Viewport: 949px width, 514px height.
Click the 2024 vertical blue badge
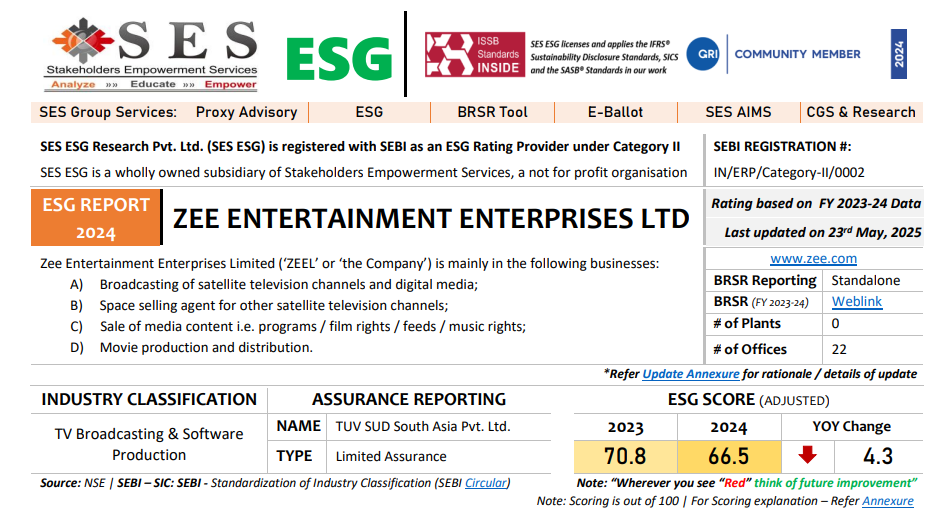[899, 54]
